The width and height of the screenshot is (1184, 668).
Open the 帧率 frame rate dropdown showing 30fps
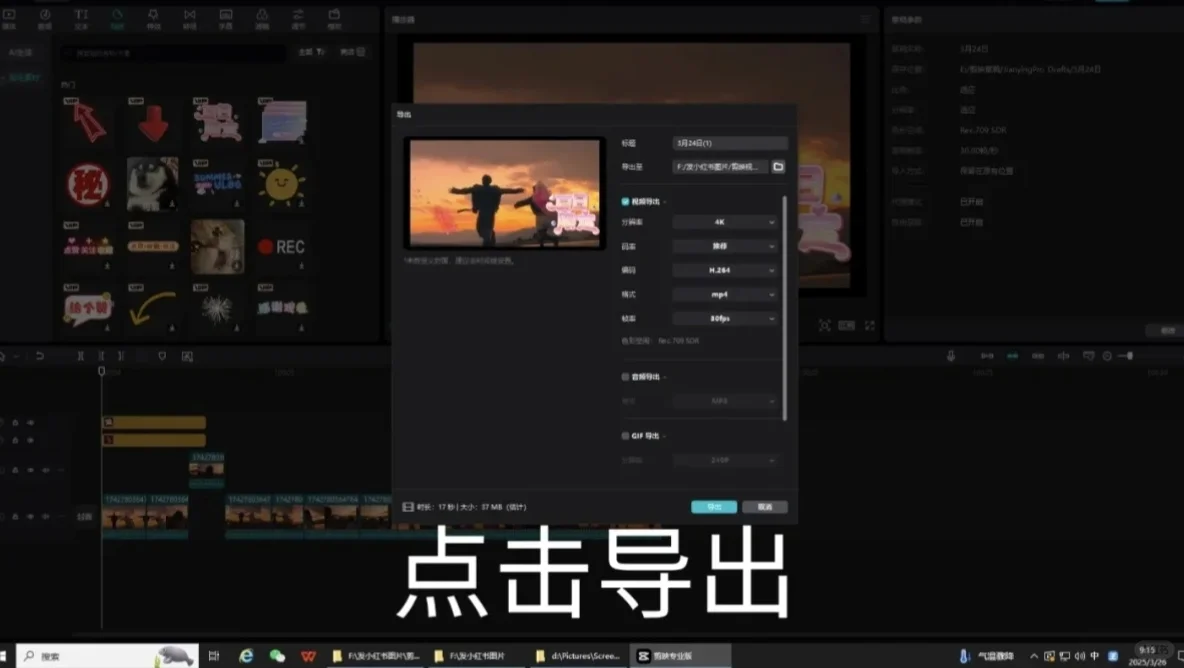click(724, 318)
